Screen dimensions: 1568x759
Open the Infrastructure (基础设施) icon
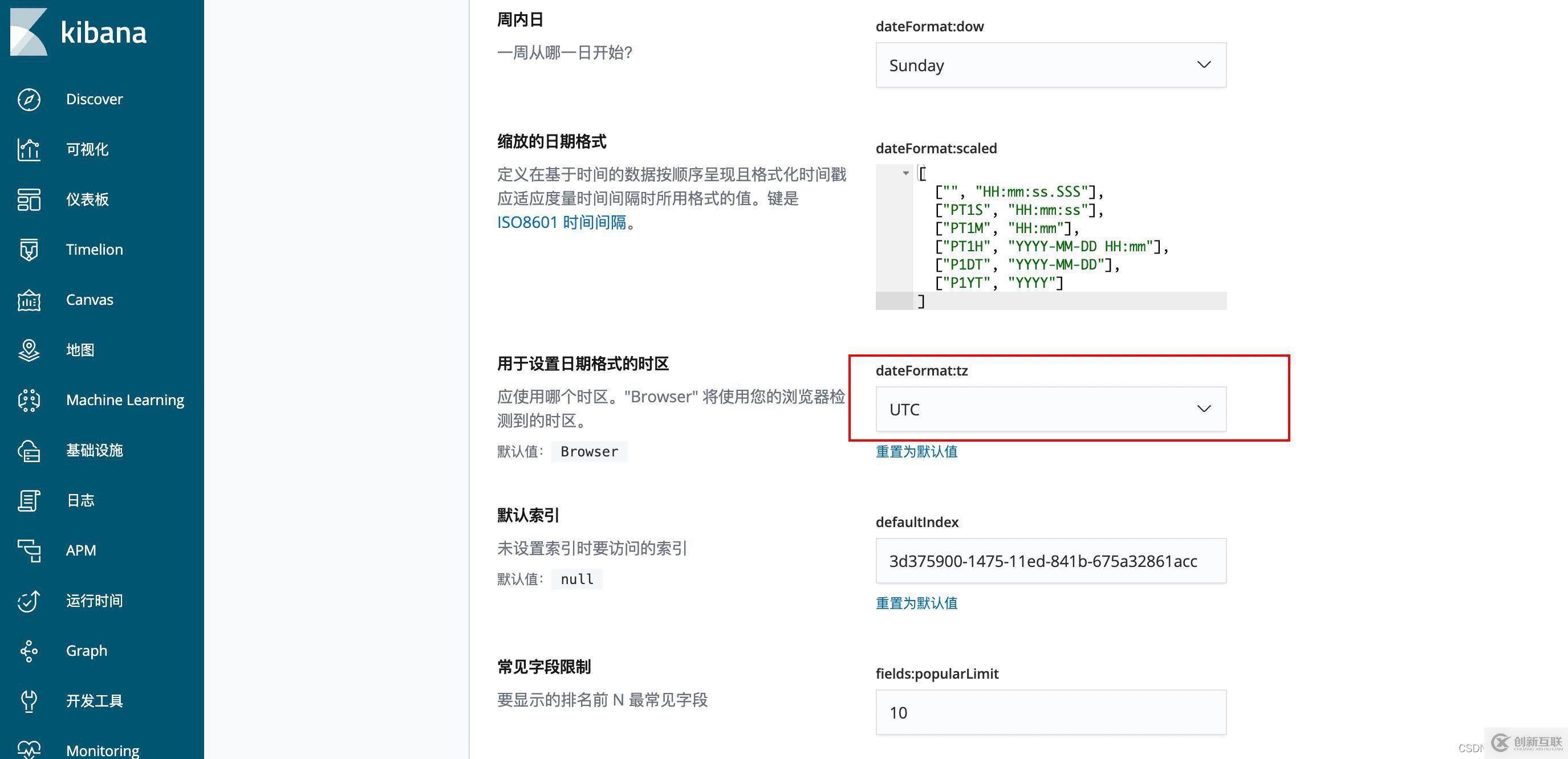click(x=29, y=451)
